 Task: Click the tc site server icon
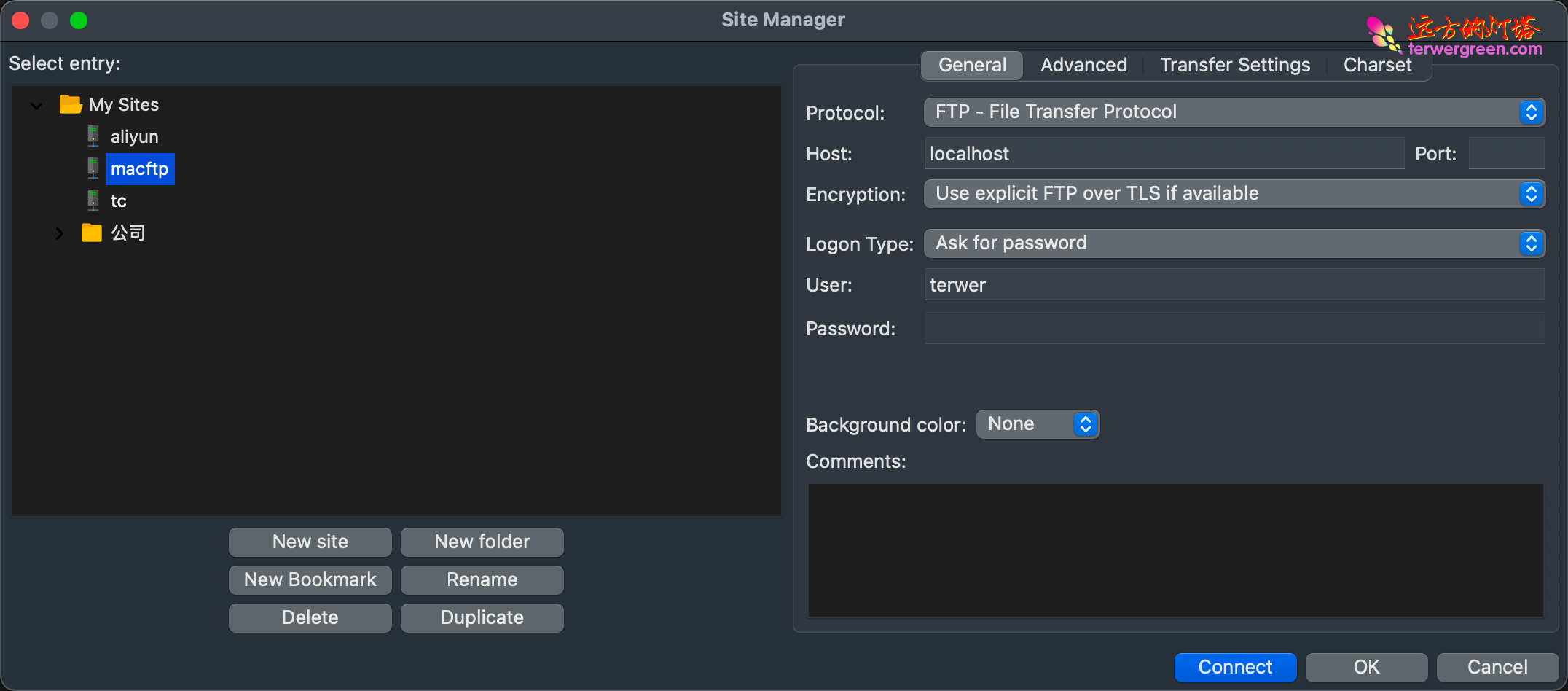coord(93,200)
